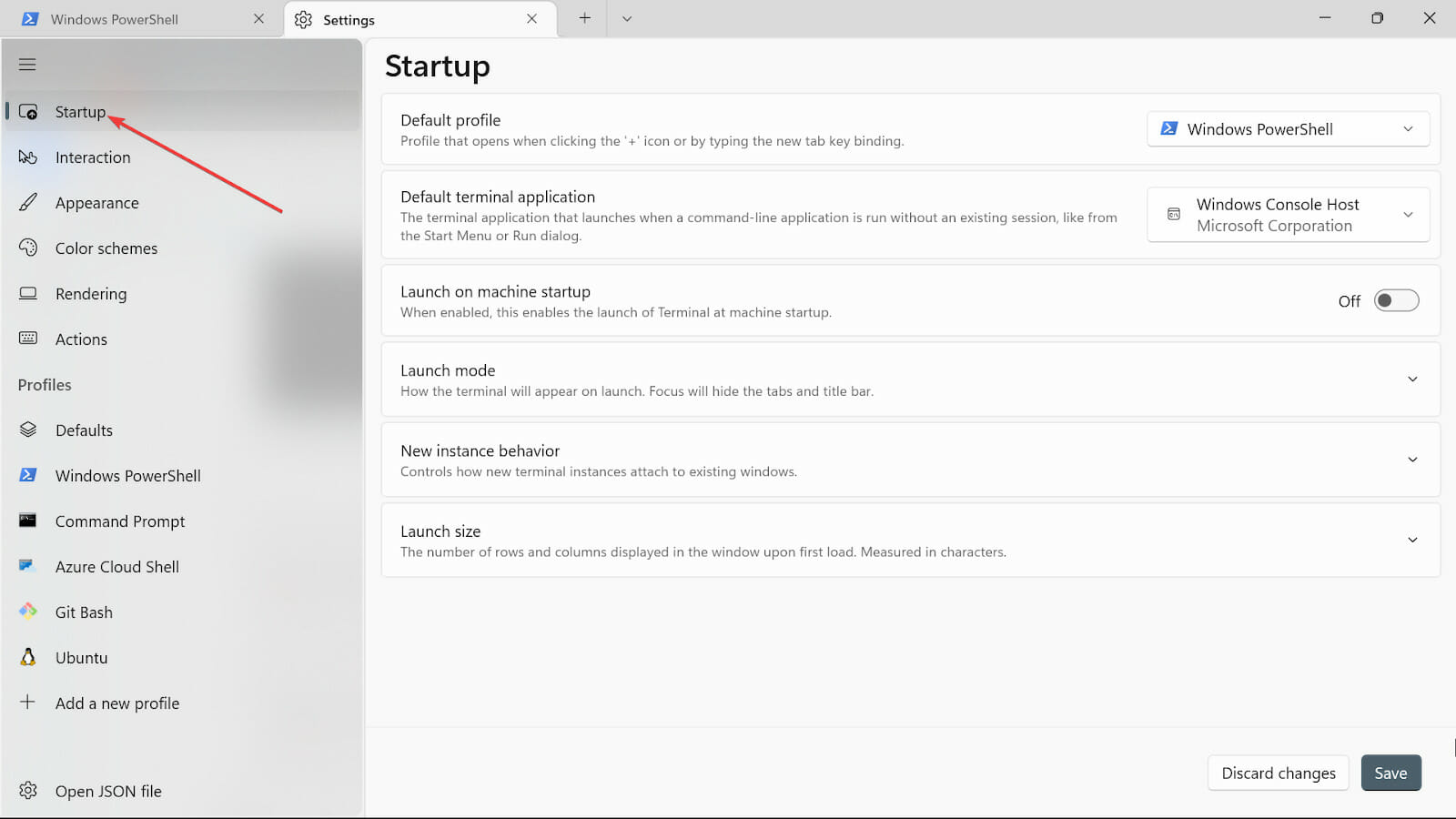
Task: Toggle Launch on machine startup switch
Action: 1396,300
